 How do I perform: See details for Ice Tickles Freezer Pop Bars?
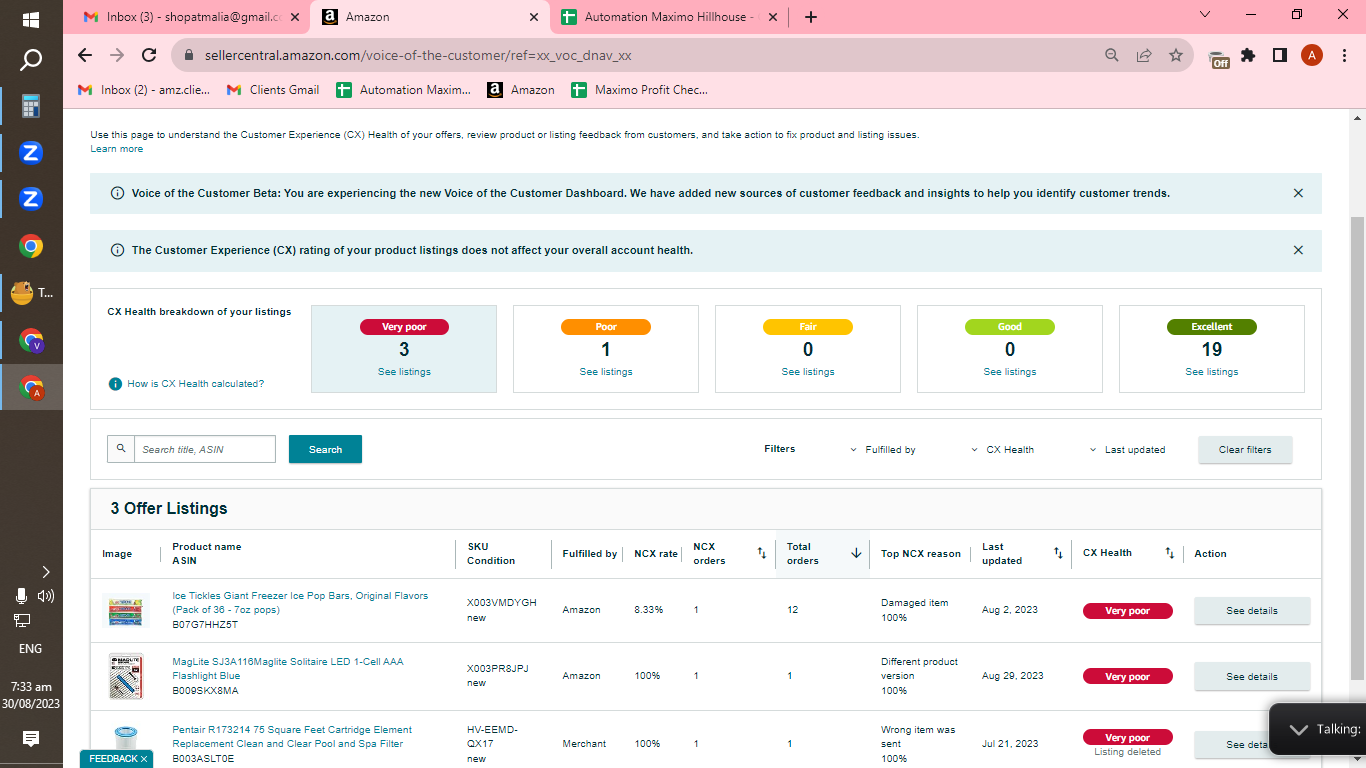tap(1252, 611)
